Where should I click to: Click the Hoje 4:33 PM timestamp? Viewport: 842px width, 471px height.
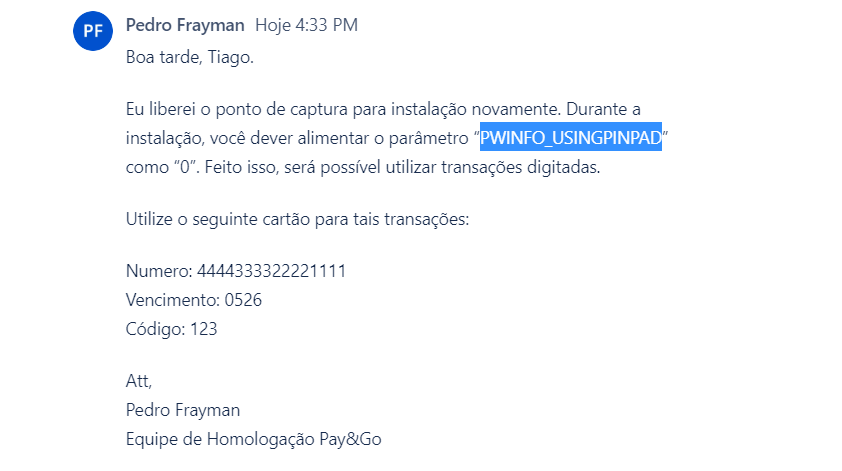coord(306,25)
